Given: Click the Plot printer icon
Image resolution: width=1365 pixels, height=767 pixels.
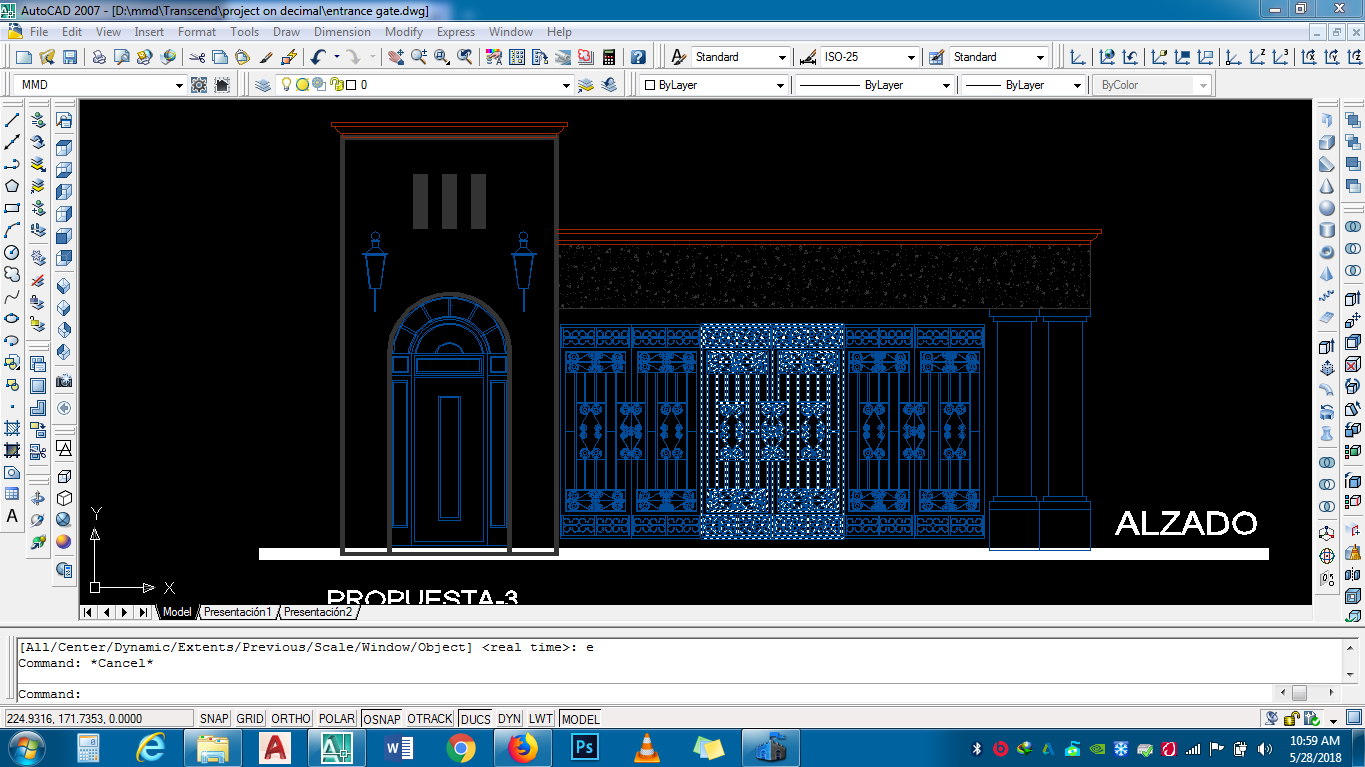Looking at the screenshot, I should pos(100,57).
